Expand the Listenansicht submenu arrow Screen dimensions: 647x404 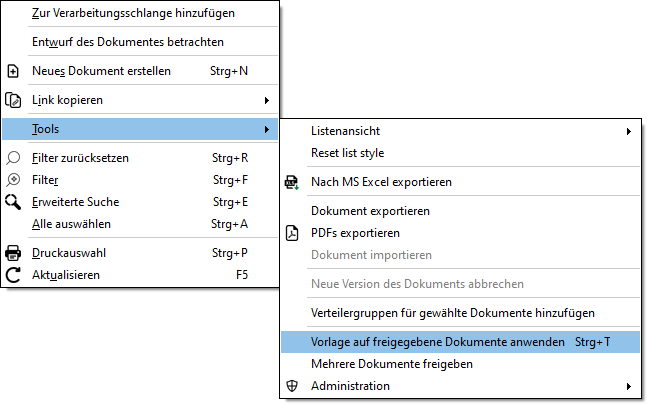(628, 131)
